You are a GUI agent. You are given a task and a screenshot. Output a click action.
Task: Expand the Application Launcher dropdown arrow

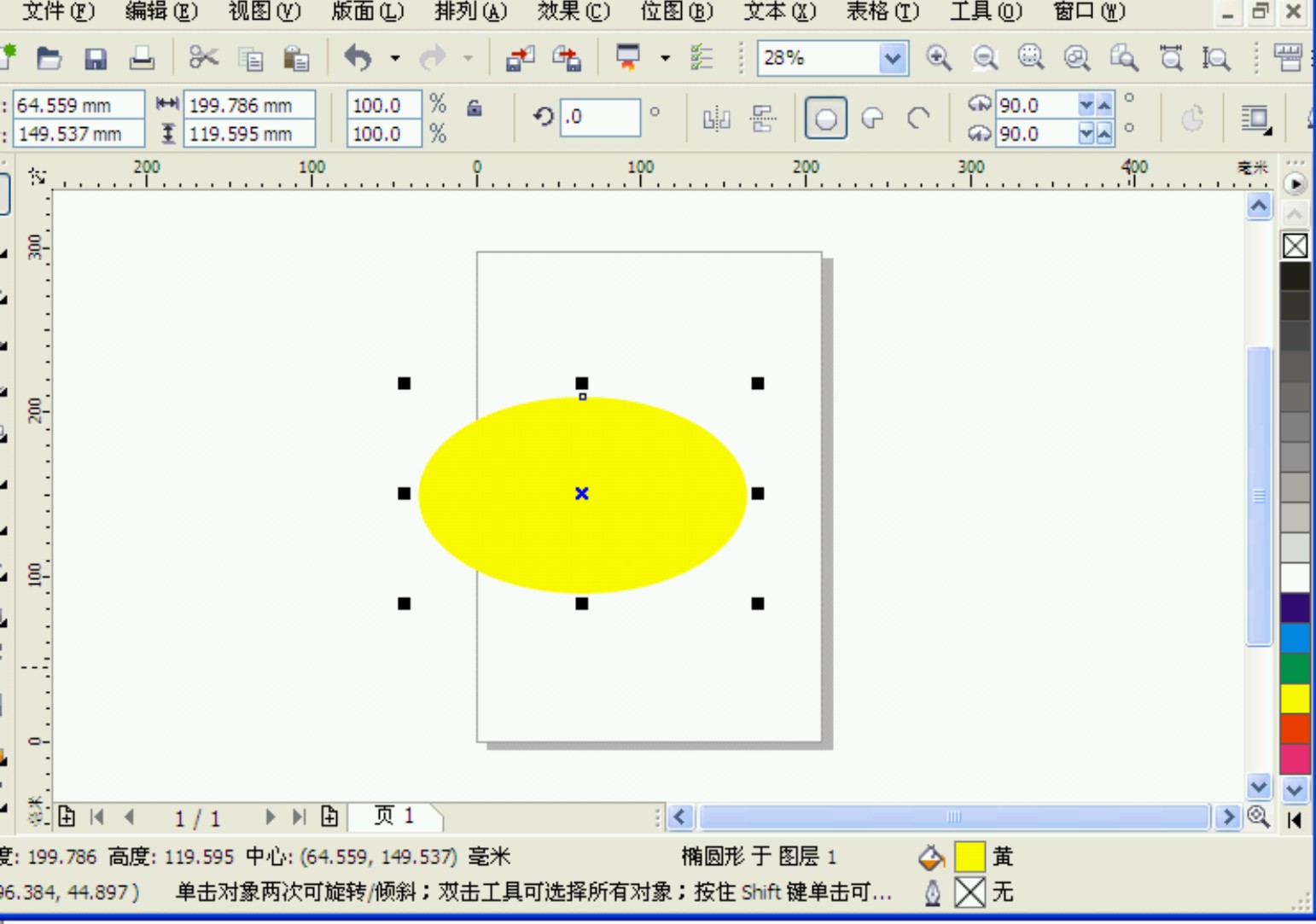pyautogui.click(x=665, y=58)
